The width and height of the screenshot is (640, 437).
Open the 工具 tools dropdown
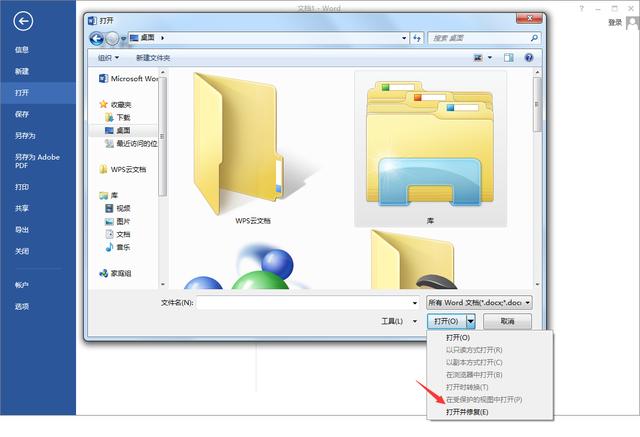pos(399,322)
